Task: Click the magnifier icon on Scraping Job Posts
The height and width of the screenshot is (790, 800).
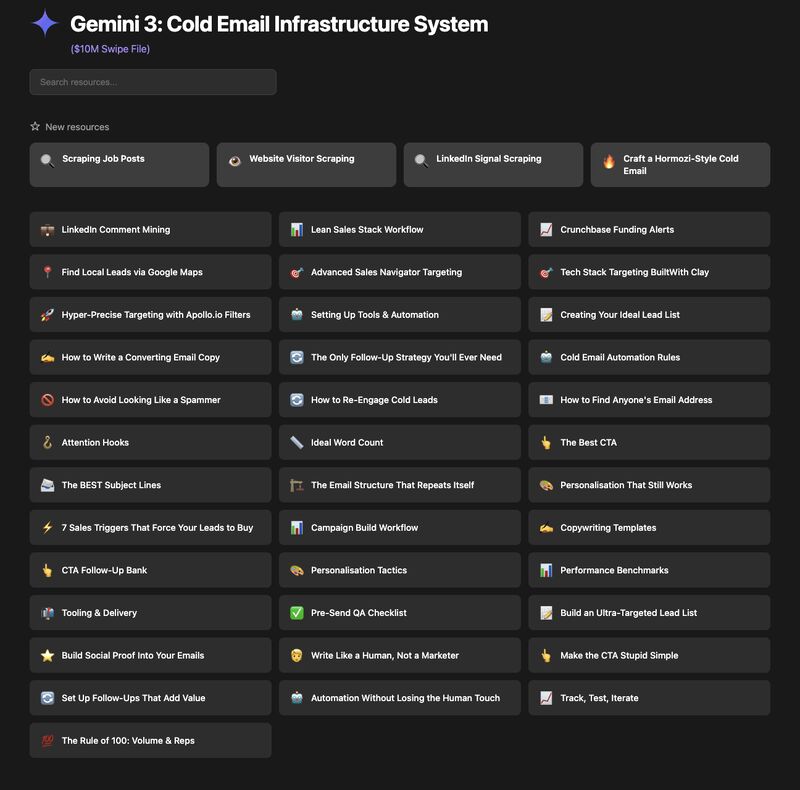Action: [47, 161]
